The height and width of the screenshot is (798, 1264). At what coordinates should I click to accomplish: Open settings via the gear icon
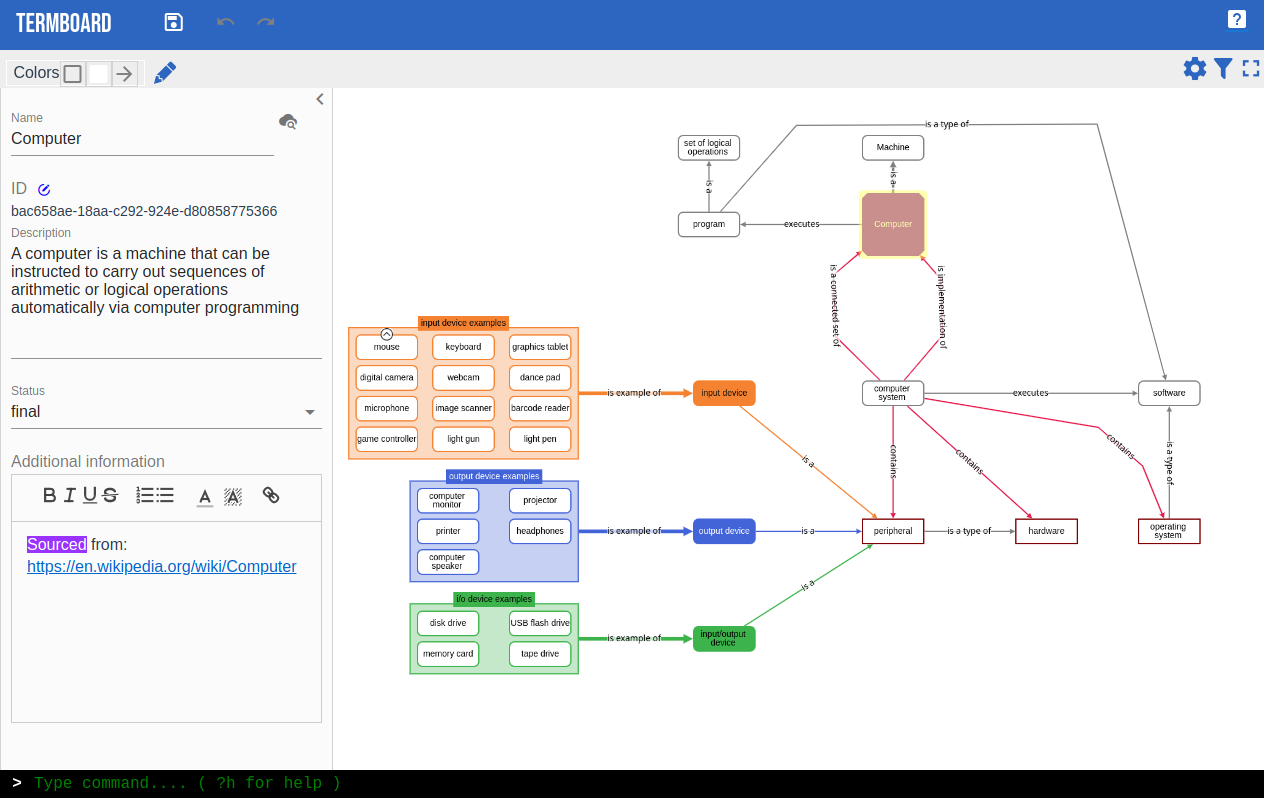tap(1195, 68)
